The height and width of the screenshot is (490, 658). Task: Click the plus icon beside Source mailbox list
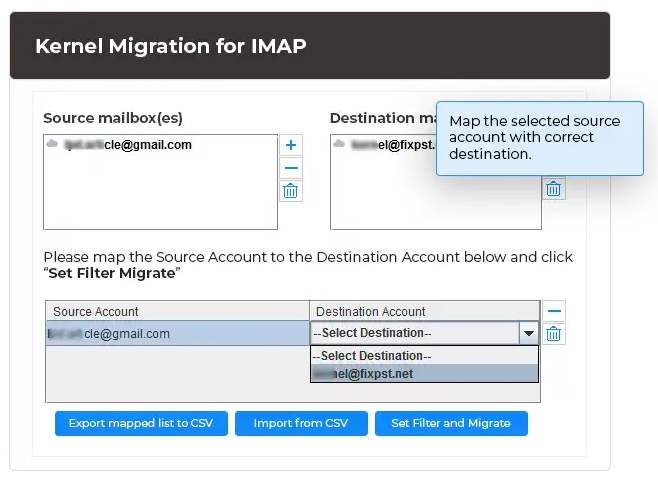coord(291,145)
